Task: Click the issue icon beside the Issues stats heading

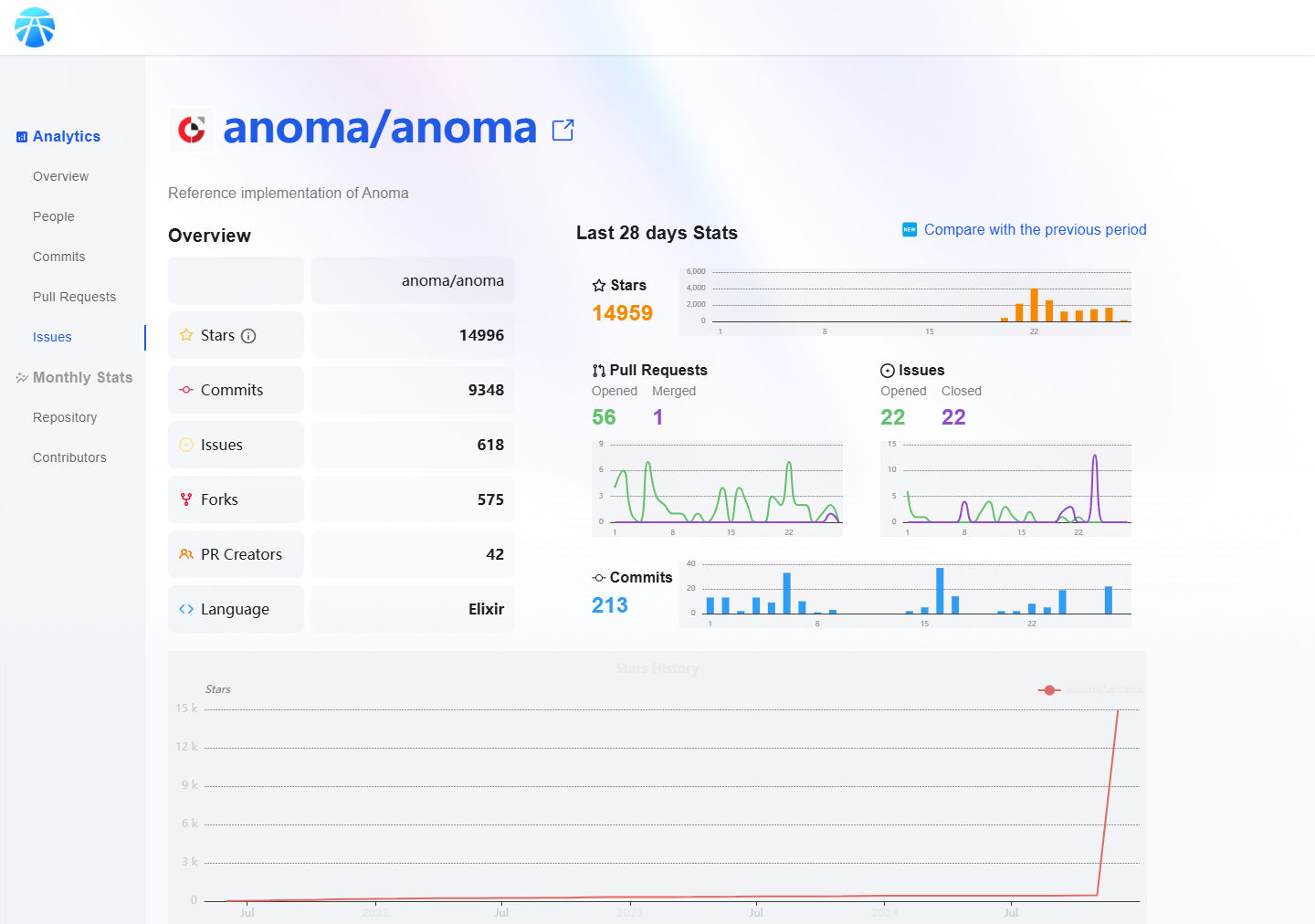Action: pos(888,371)
